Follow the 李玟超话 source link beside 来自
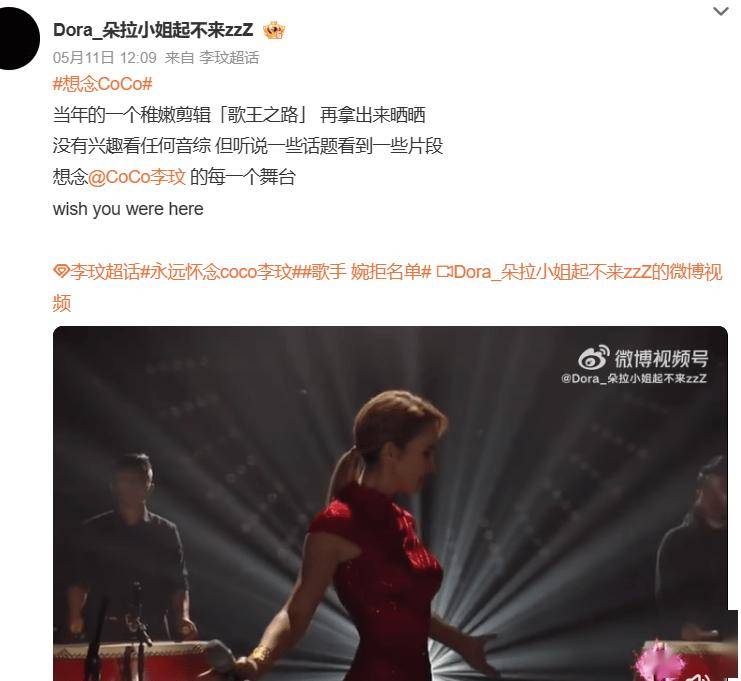The height and width of the screenshot is (681, 741). point(229,58)
